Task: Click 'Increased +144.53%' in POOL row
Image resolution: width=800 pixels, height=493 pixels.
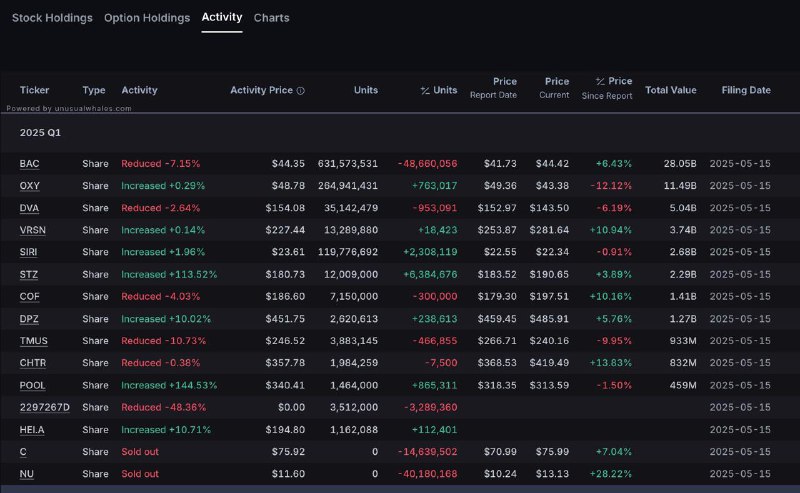Action: tap(169, 385)
